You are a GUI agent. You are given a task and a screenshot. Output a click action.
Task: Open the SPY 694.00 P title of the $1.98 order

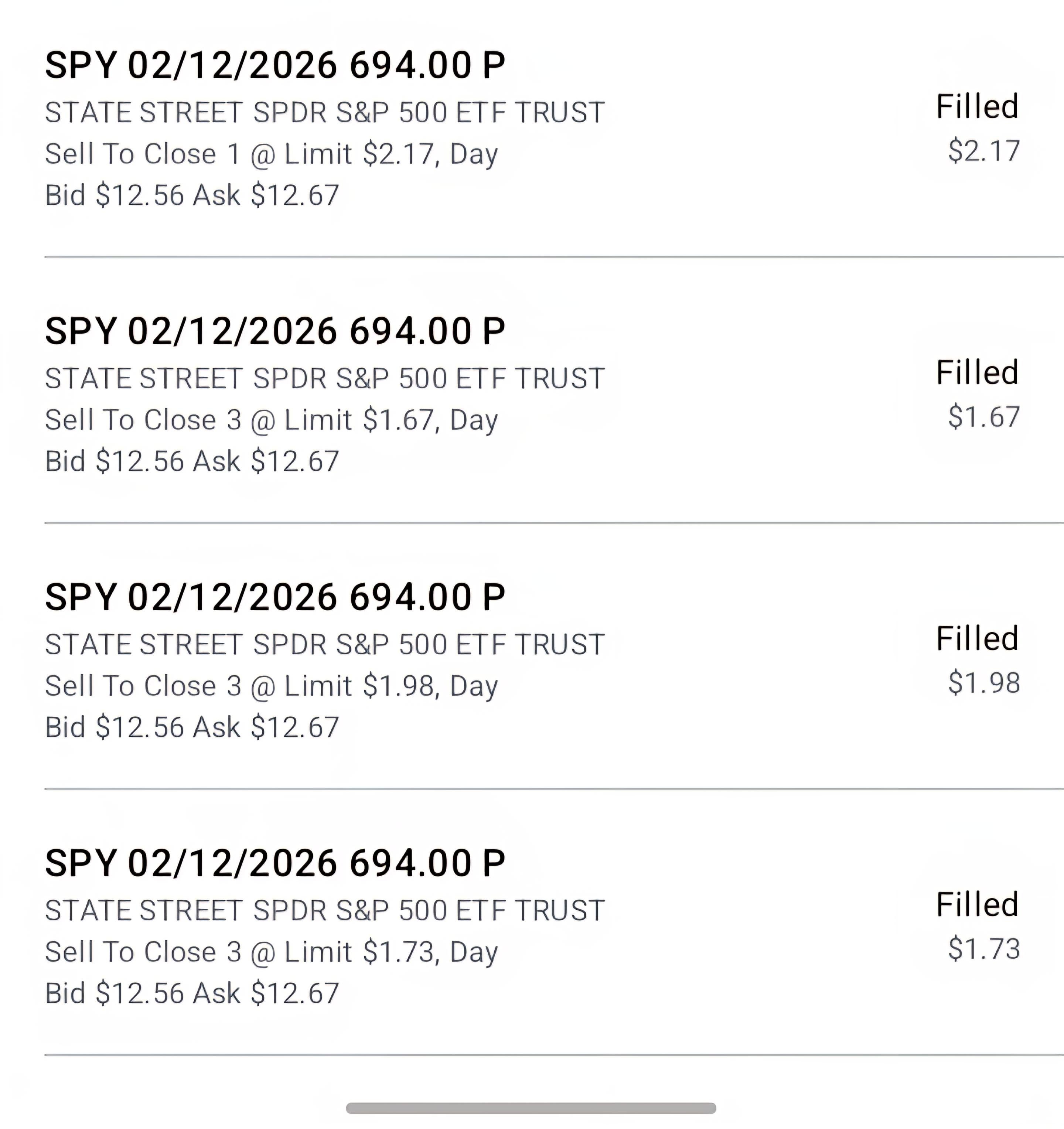(x=275, y=597)
